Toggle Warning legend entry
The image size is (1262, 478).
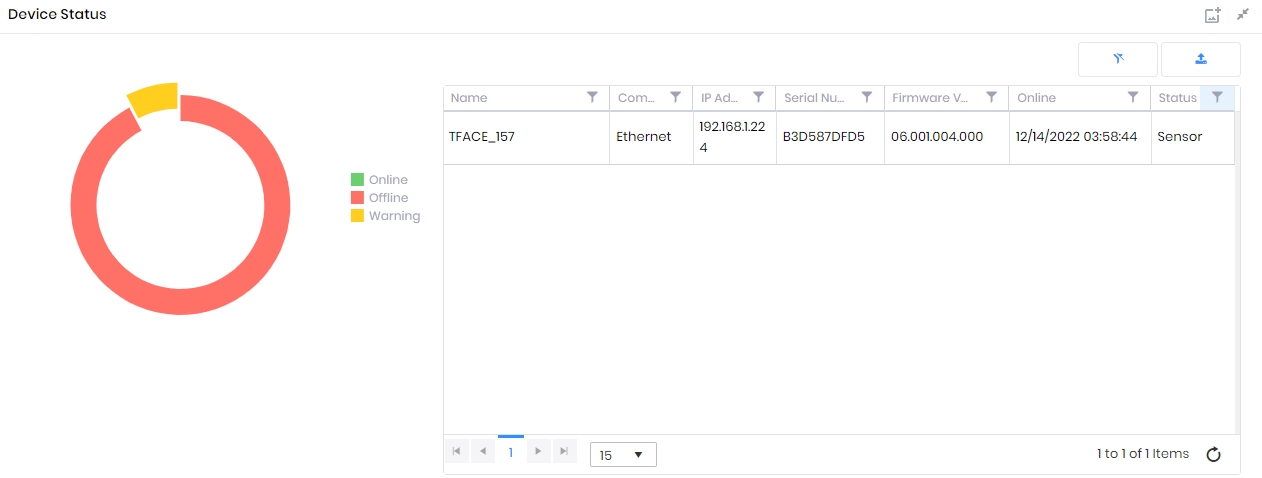click(x=385, y=216)
